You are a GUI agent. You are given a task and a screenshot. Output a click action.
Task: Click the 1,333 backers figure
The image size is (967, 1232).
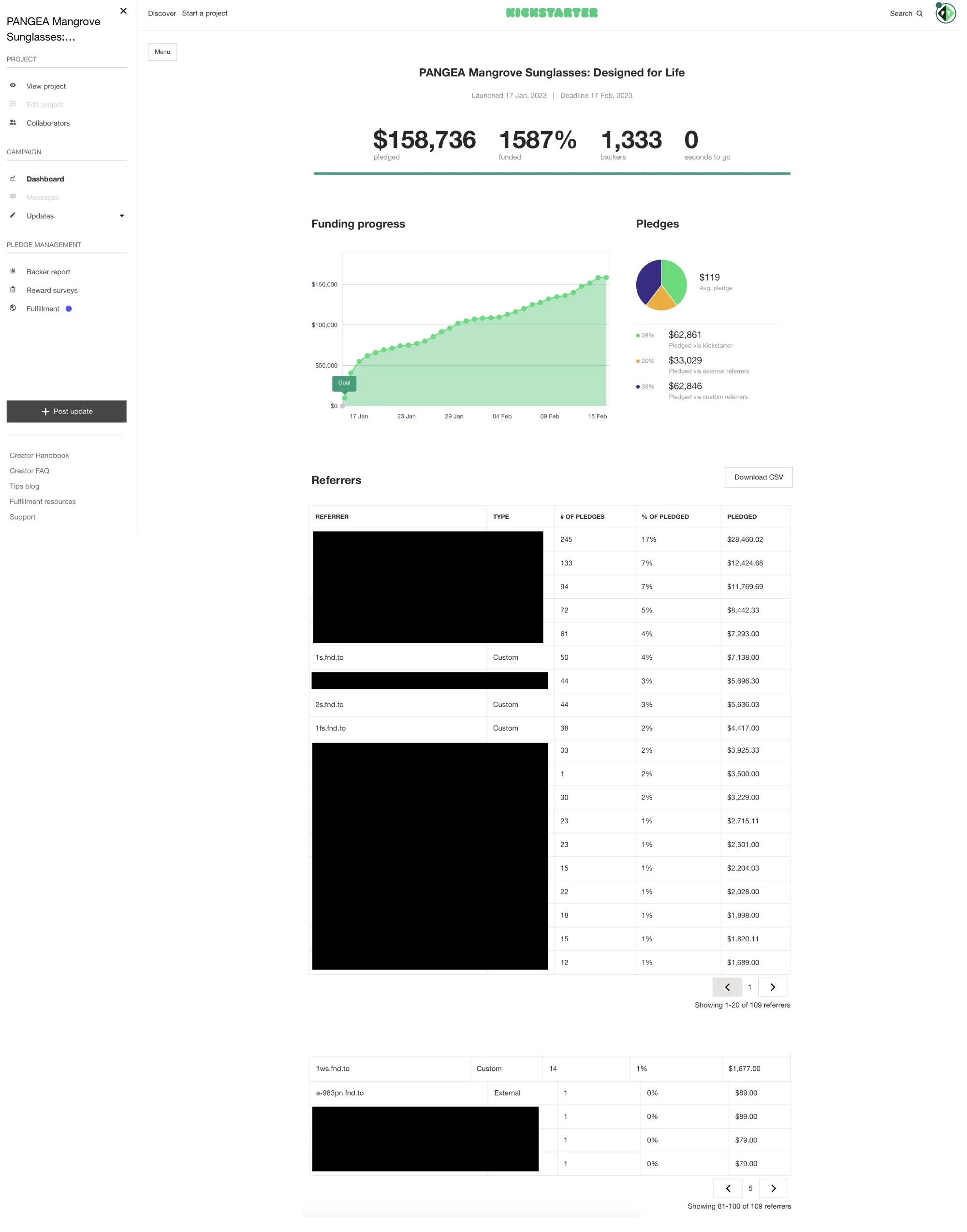pos(630,140)
